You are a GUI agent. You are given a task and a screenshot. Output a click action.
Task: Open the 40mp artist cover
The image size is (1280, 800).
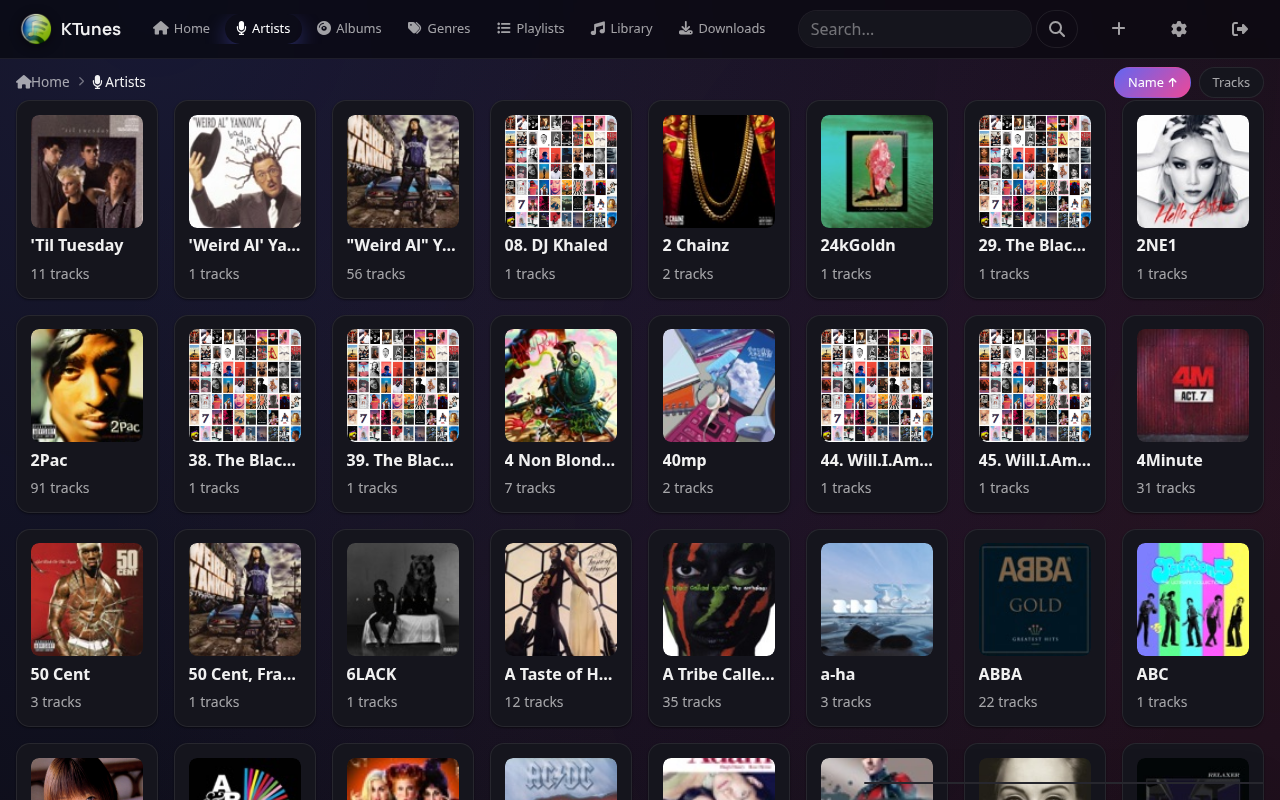719,386
